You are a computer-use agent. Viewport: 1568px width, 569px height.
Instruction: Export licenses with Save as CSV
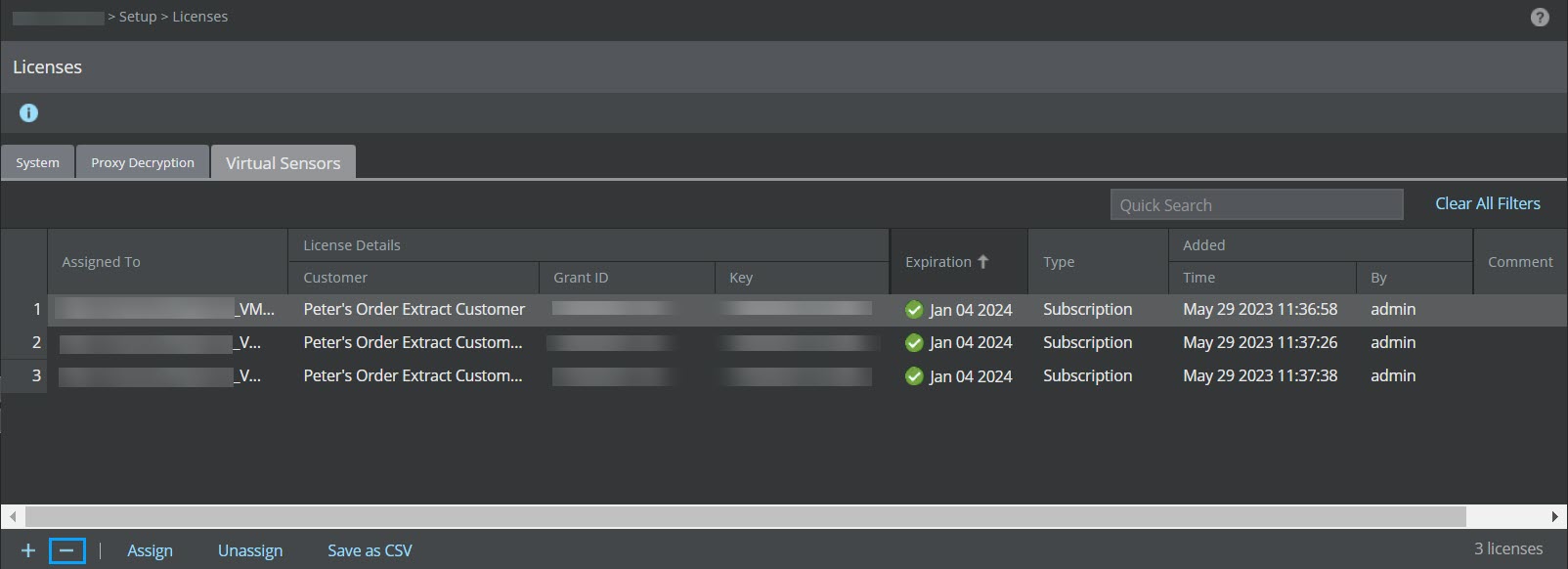[x=370, y=550]
